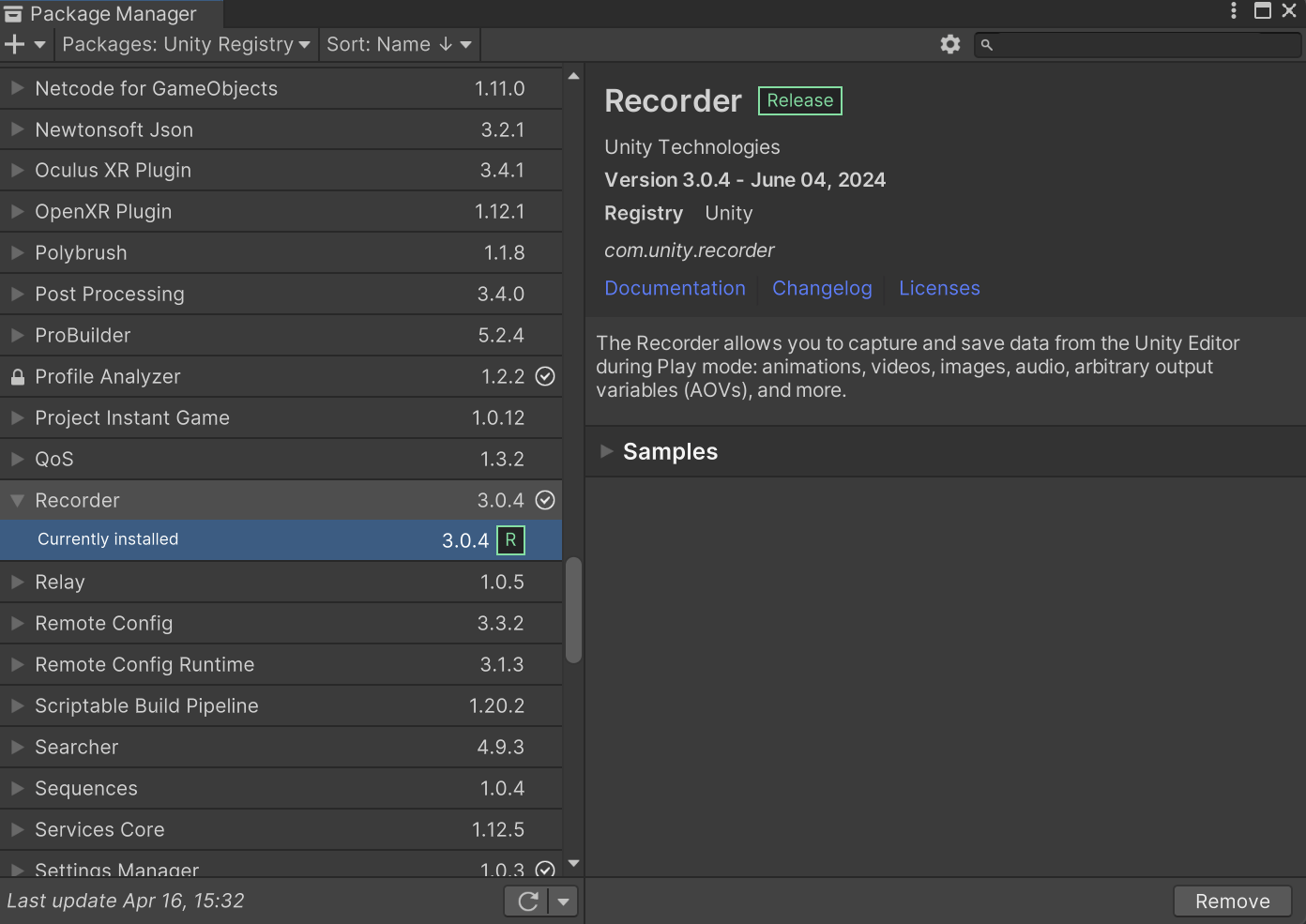
Task: Expand Post Processing package entry
Action: click(x=17, y=294)
